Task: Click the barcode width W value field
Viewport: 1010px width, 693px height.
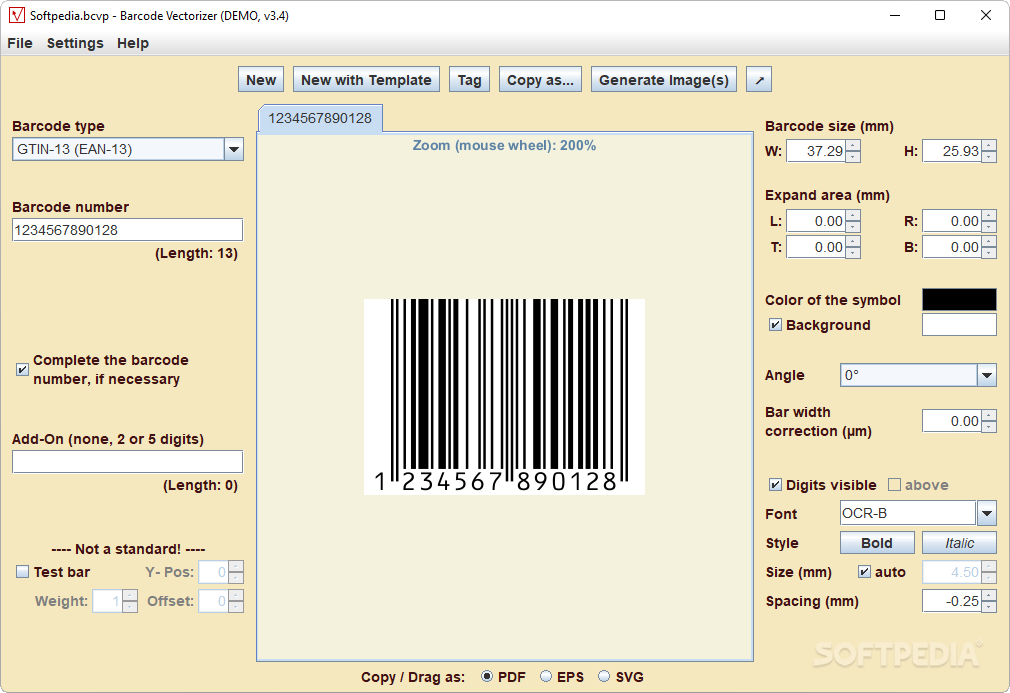Action: (x=816, y=151)
